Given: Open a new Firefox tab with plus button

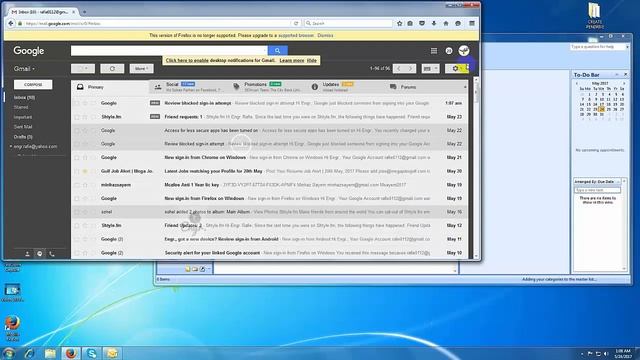Looking at the screenshot, I should pyautogui.click(x=84, y=12).
